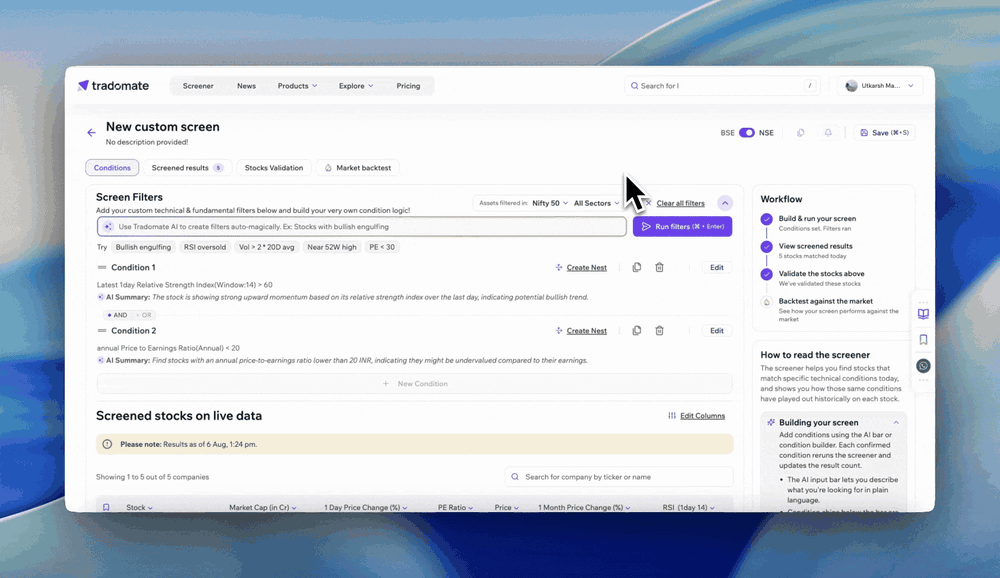The width and height of the screenshot is (1000, 578).
Task: Click Backtest against the market step icon
Action: (767, 302)
